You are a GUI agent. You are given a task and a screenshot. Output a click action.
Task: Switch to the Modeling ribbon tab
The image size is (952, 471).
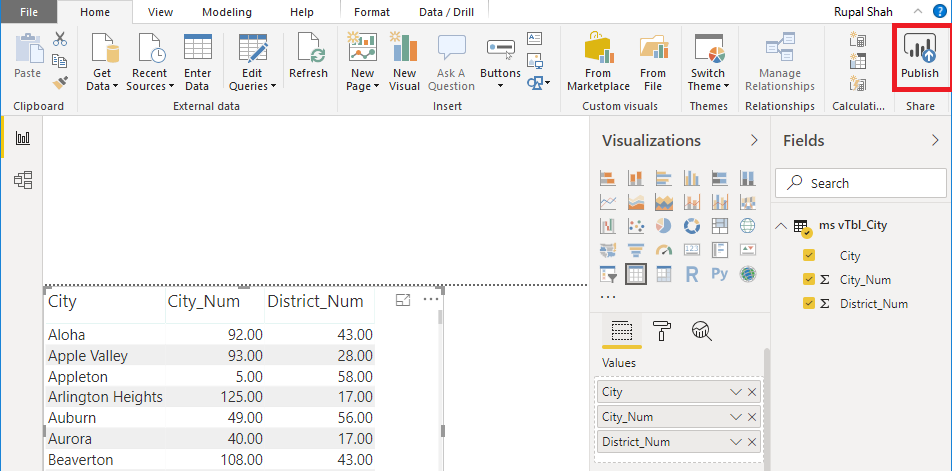pos(227,12)
